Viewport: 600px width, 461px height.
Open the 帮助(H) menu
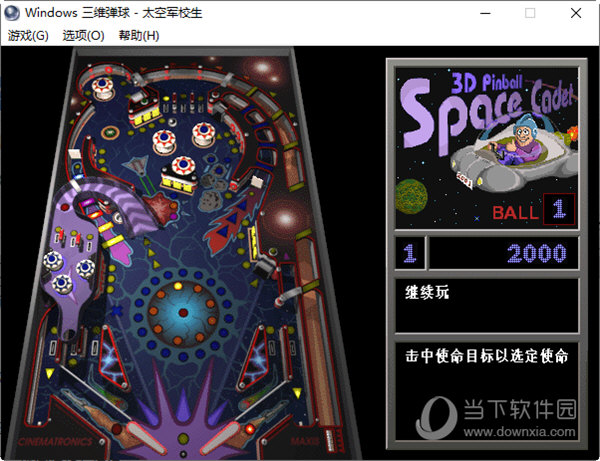139,36
